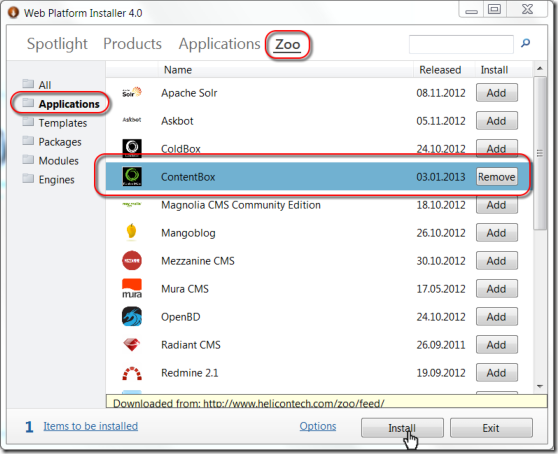Click the Web Platform Installer title icon

coord(13,13)
